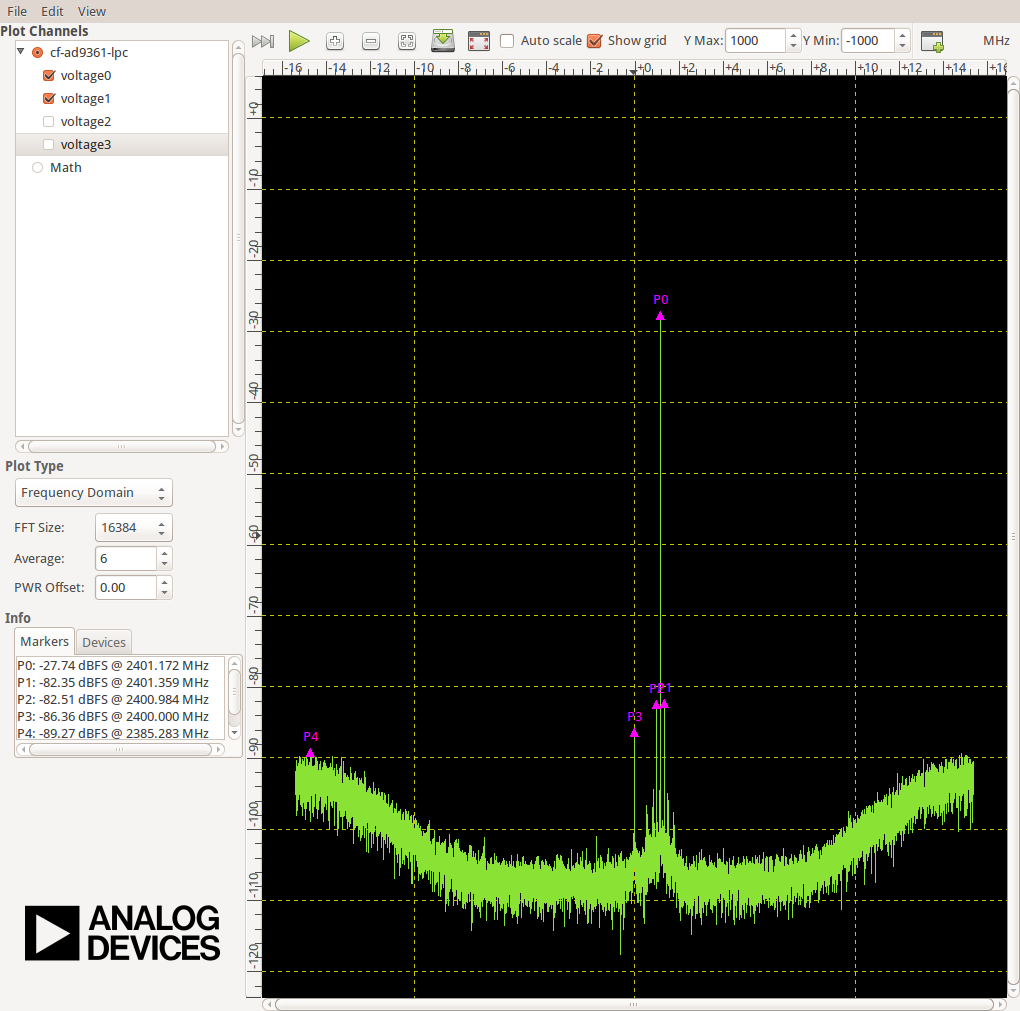This screenshot has height=1011, width=1020.
Task: Click the single-shot capture step icon
Action: click(263, 42)
